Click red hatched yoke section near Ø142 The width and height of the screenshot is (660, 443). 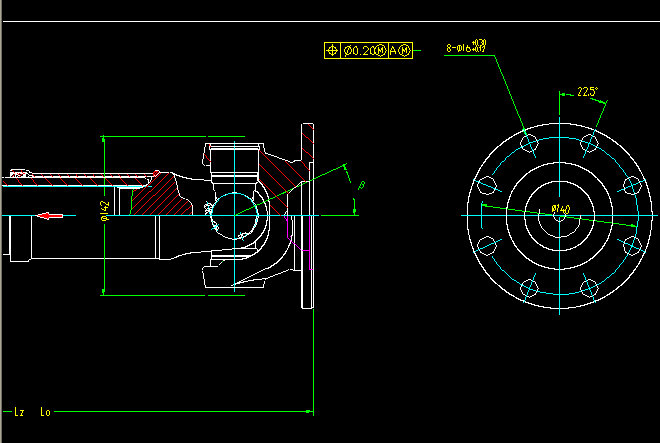(x=157, y=198)
